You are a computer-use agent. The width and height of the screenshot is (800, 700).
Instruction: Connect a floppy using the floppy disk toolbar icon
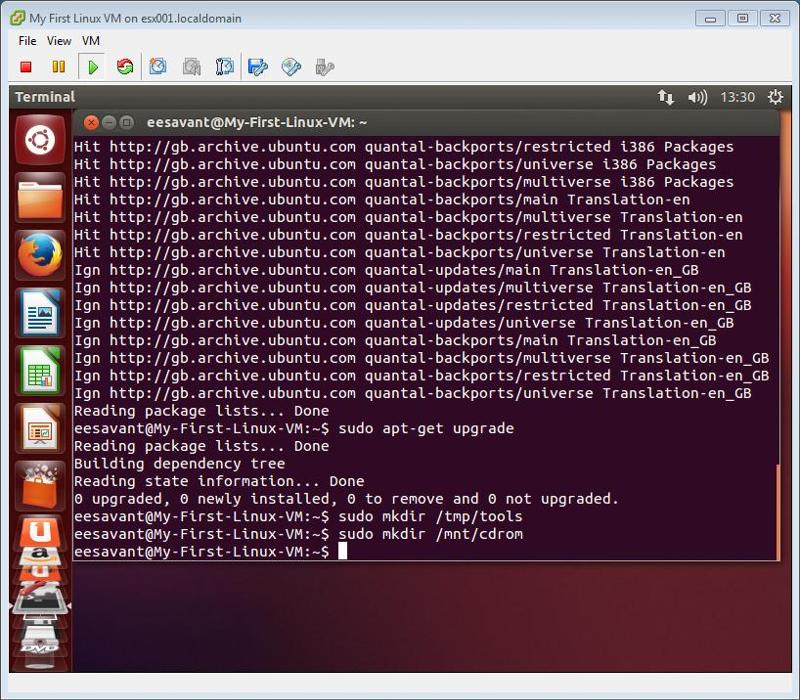coord(258,67)
